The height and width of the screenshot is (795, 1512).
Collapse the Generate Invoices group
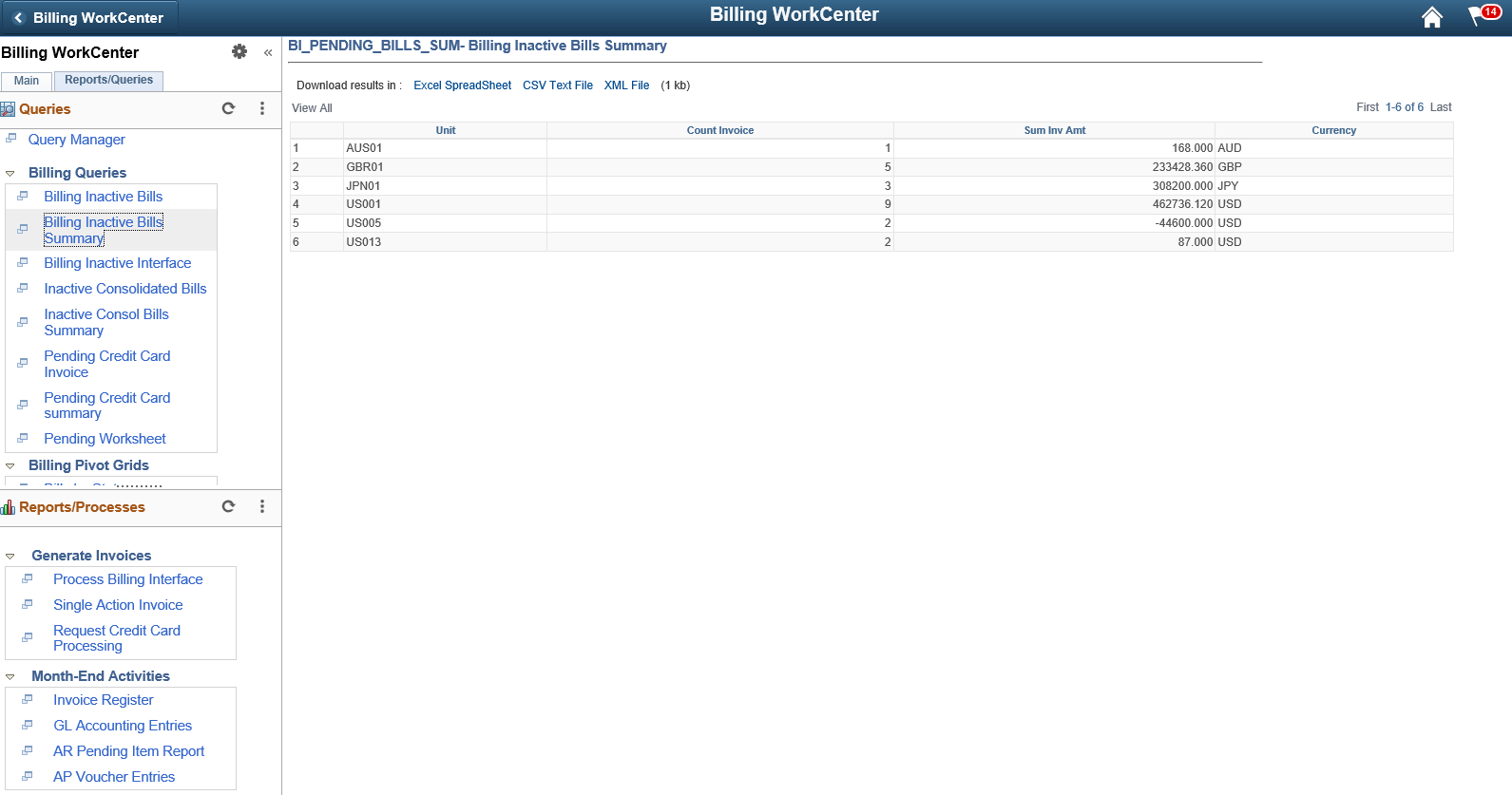(10, 557)
